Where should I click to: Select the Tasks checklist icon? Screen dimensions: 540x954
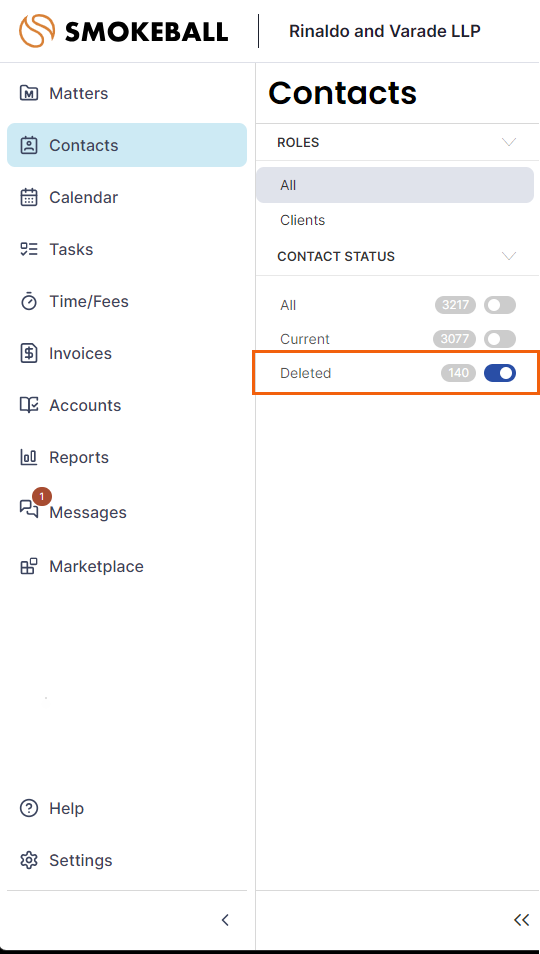pos(29,249)
